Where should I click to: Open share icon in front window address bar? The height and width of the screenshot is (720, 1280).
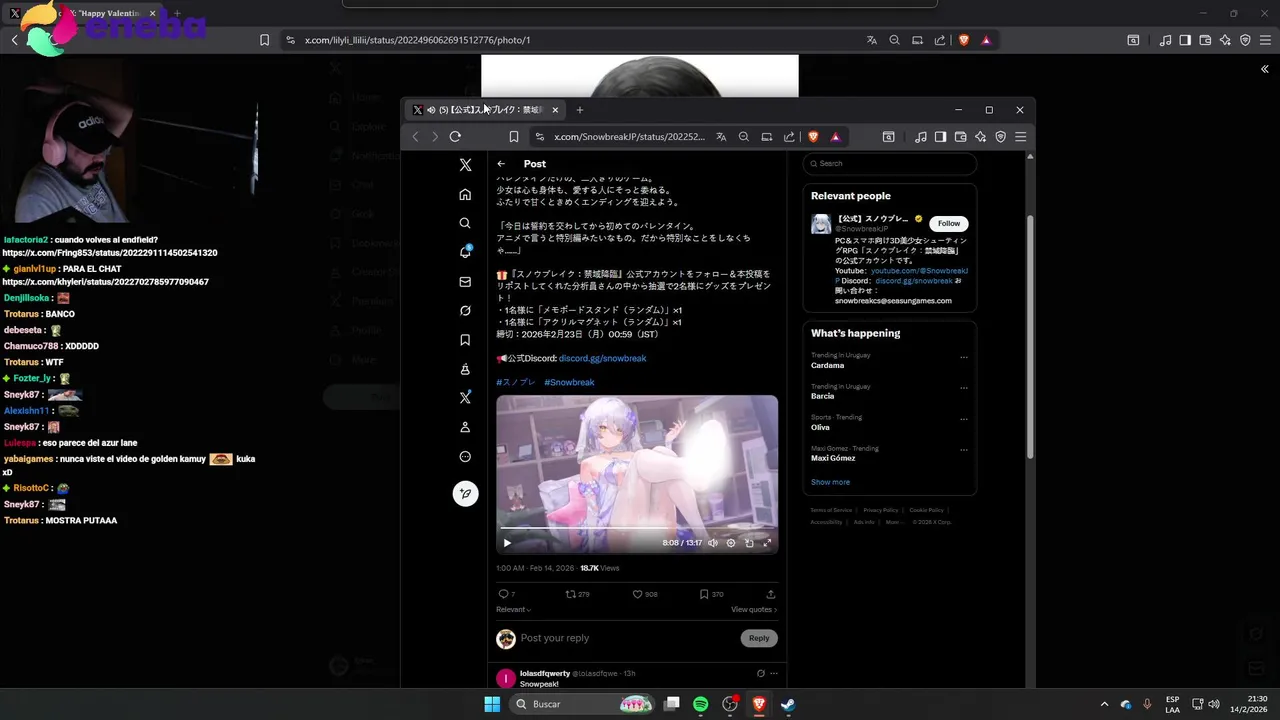point(789,137)
